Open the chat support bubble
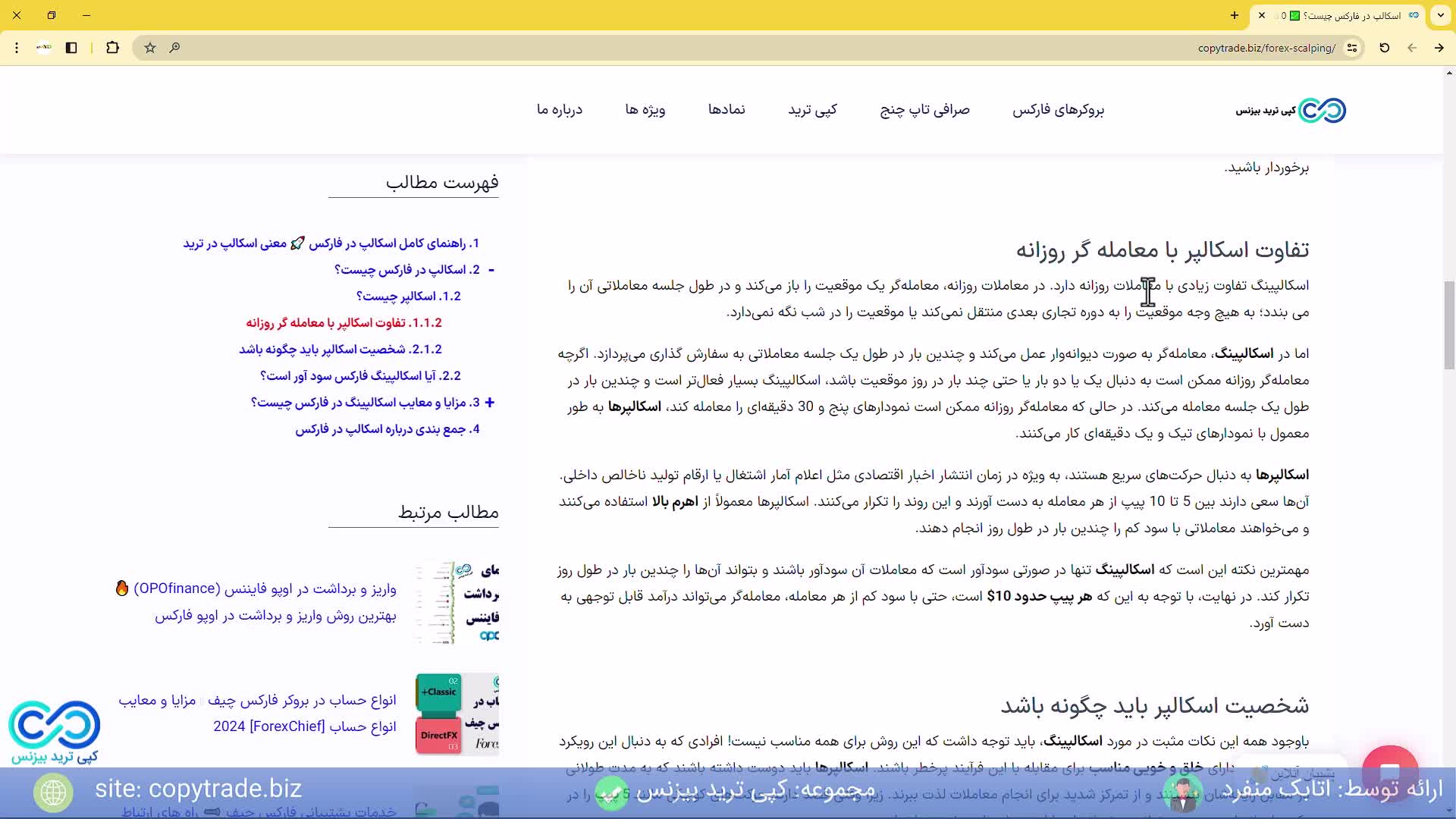Viewport: 1456px width, 819px height. [x=1390, y=773]
